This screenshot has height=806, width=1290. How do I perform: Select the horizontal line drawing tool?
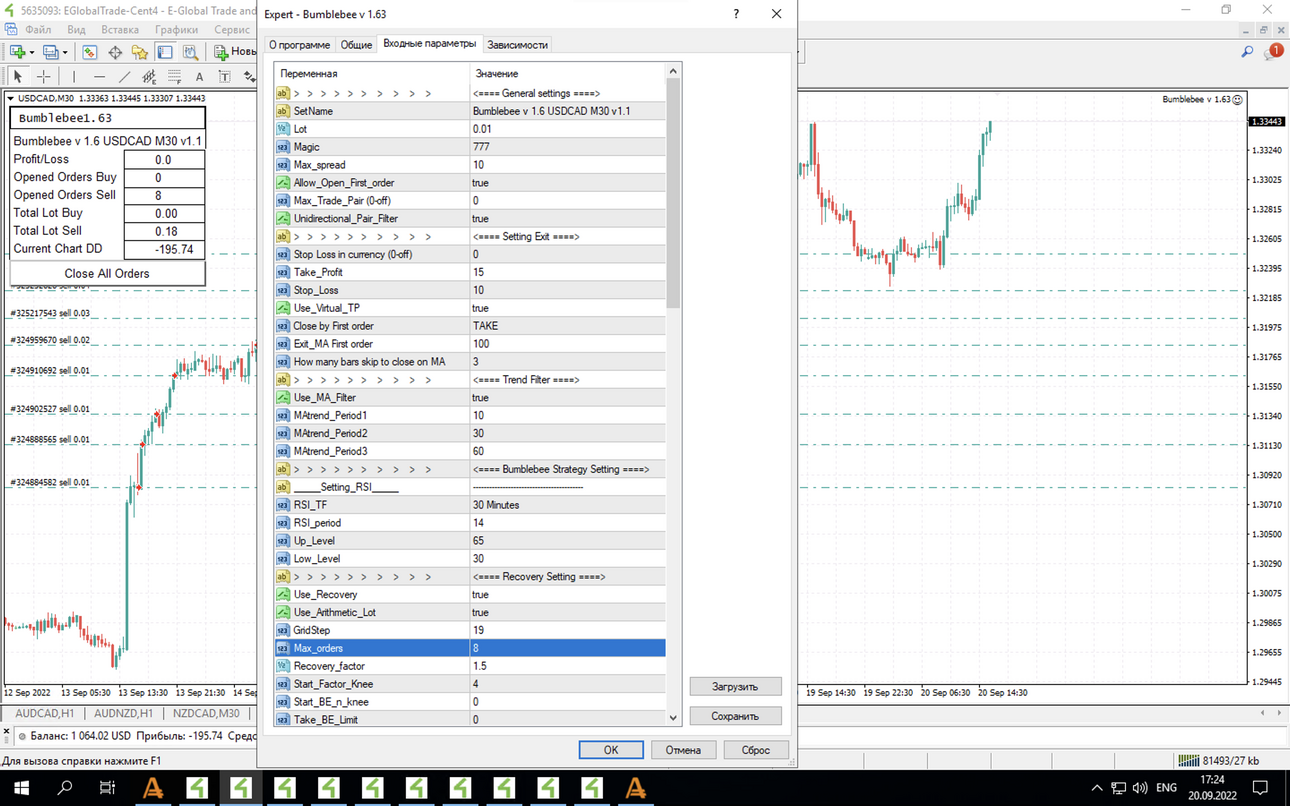(99, 76)
